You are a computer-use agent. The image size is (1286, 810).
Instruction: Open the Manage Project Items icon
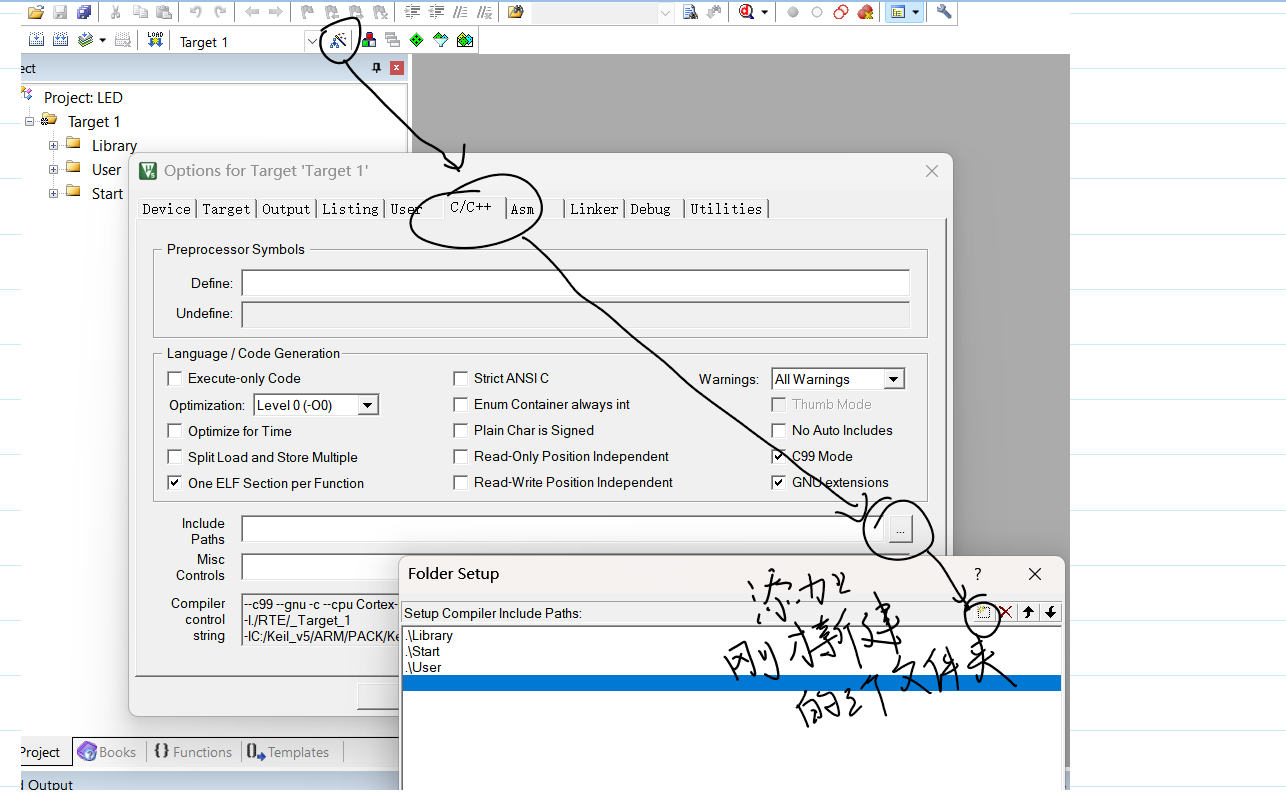(369, 40)
